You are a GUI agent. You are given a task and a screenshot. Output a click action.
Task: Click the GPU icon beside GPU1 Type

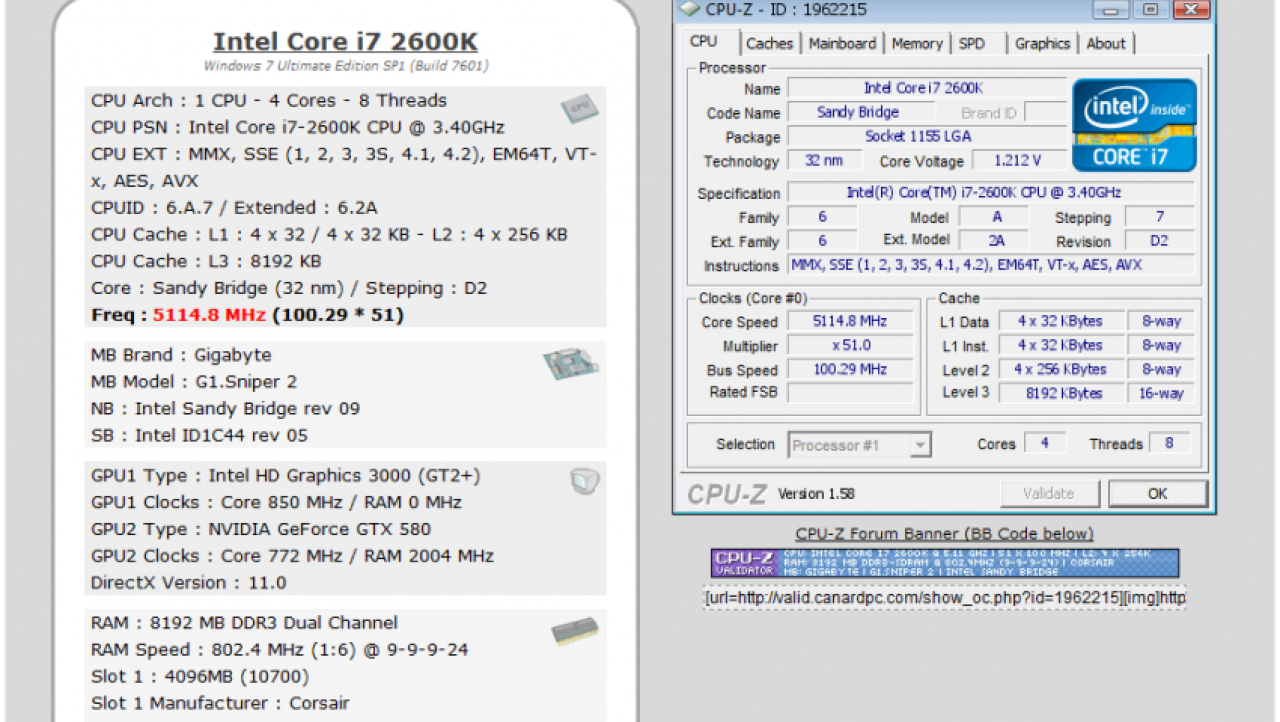[x=584, y=481]
